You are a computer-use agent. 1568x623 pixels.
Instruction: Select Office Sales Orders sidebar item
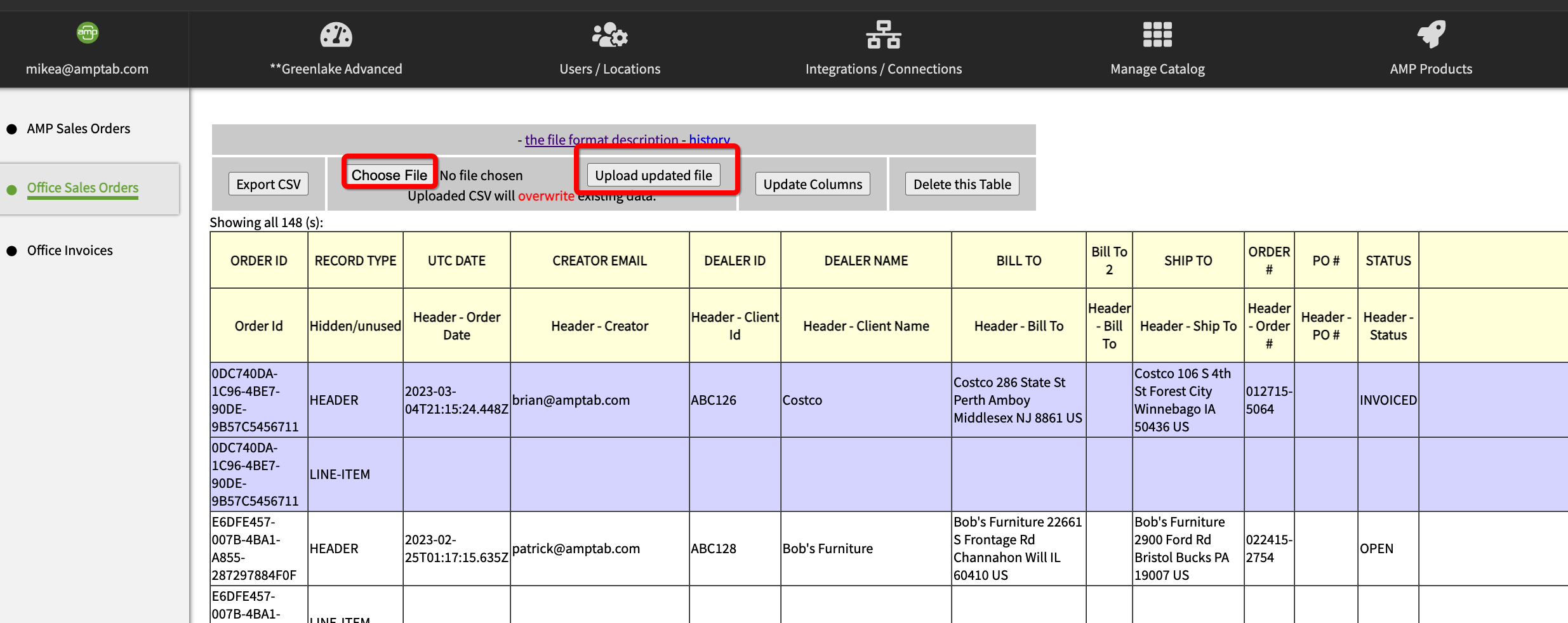83,188
